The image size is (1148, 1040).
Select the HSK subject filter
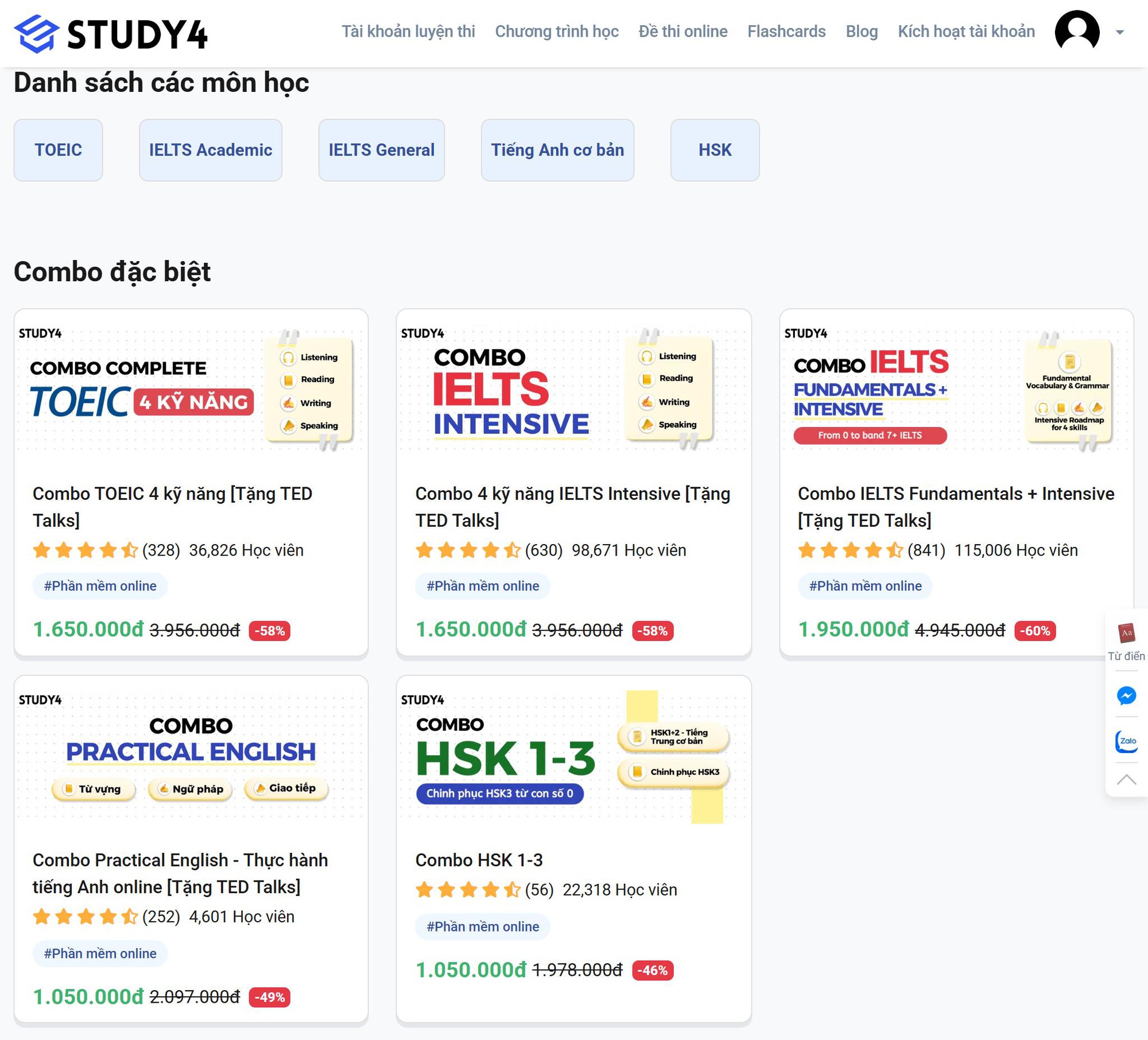pyautogui.click(x=714, y=150)
